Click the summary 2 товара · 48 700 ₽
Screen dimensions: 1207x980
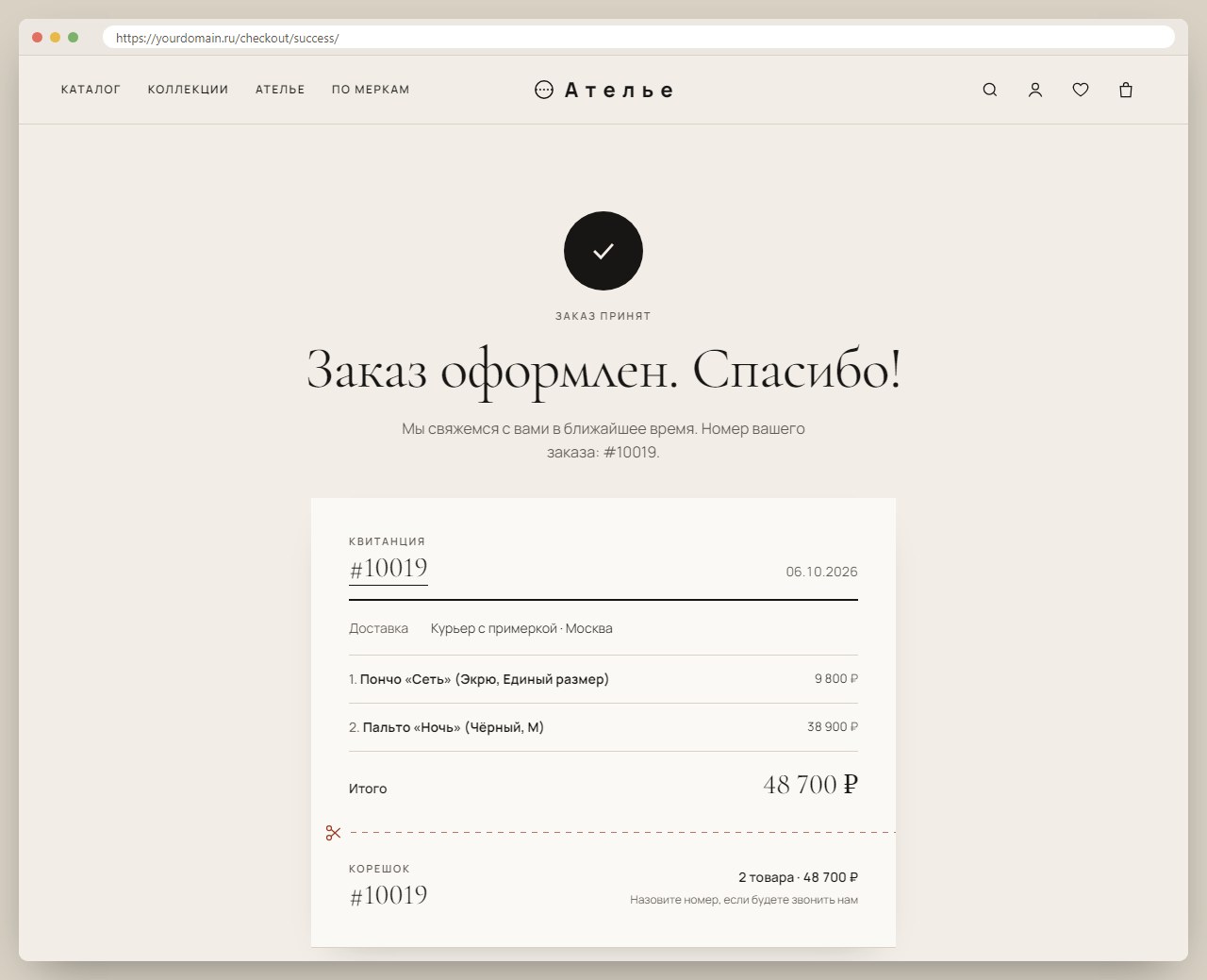(798, 877)
